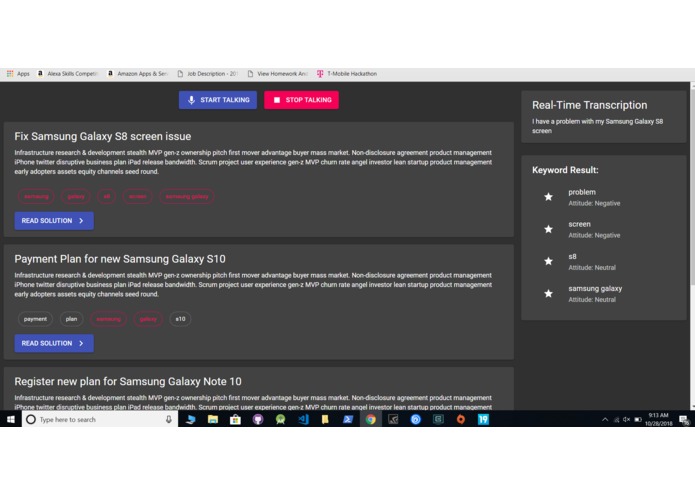Click 'Attitude: Negative' under problem keyword
Viewport: 695px width, 494px height.
(x=594, y=203)
